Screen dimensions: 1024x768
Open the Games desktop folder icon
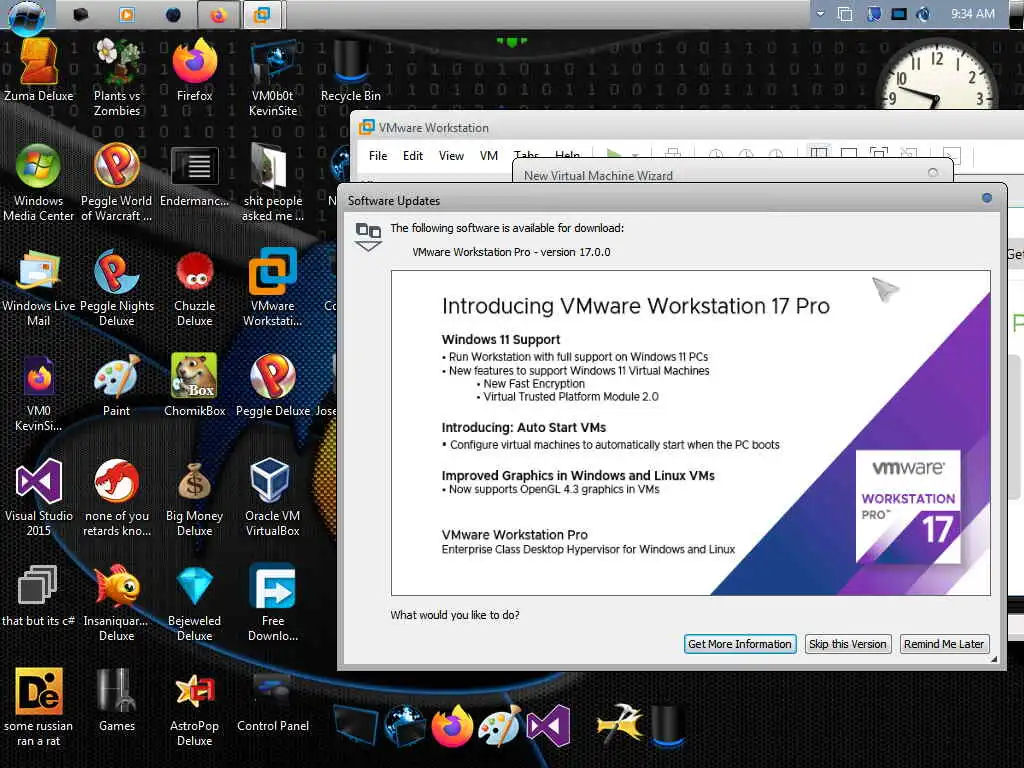(117, 700)
